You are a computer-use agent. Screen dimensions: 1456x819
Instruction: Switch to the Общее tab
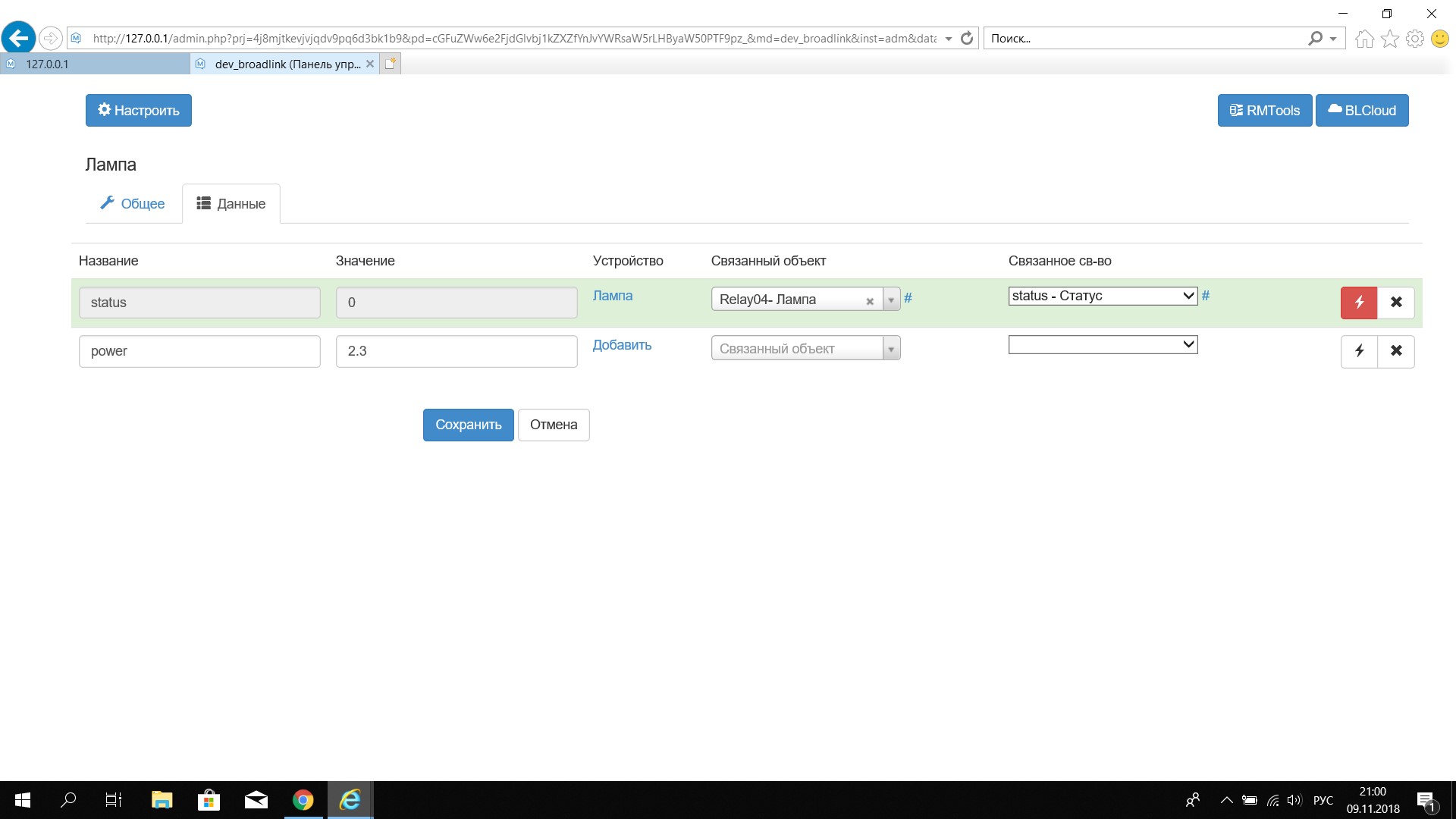(133, 204)
